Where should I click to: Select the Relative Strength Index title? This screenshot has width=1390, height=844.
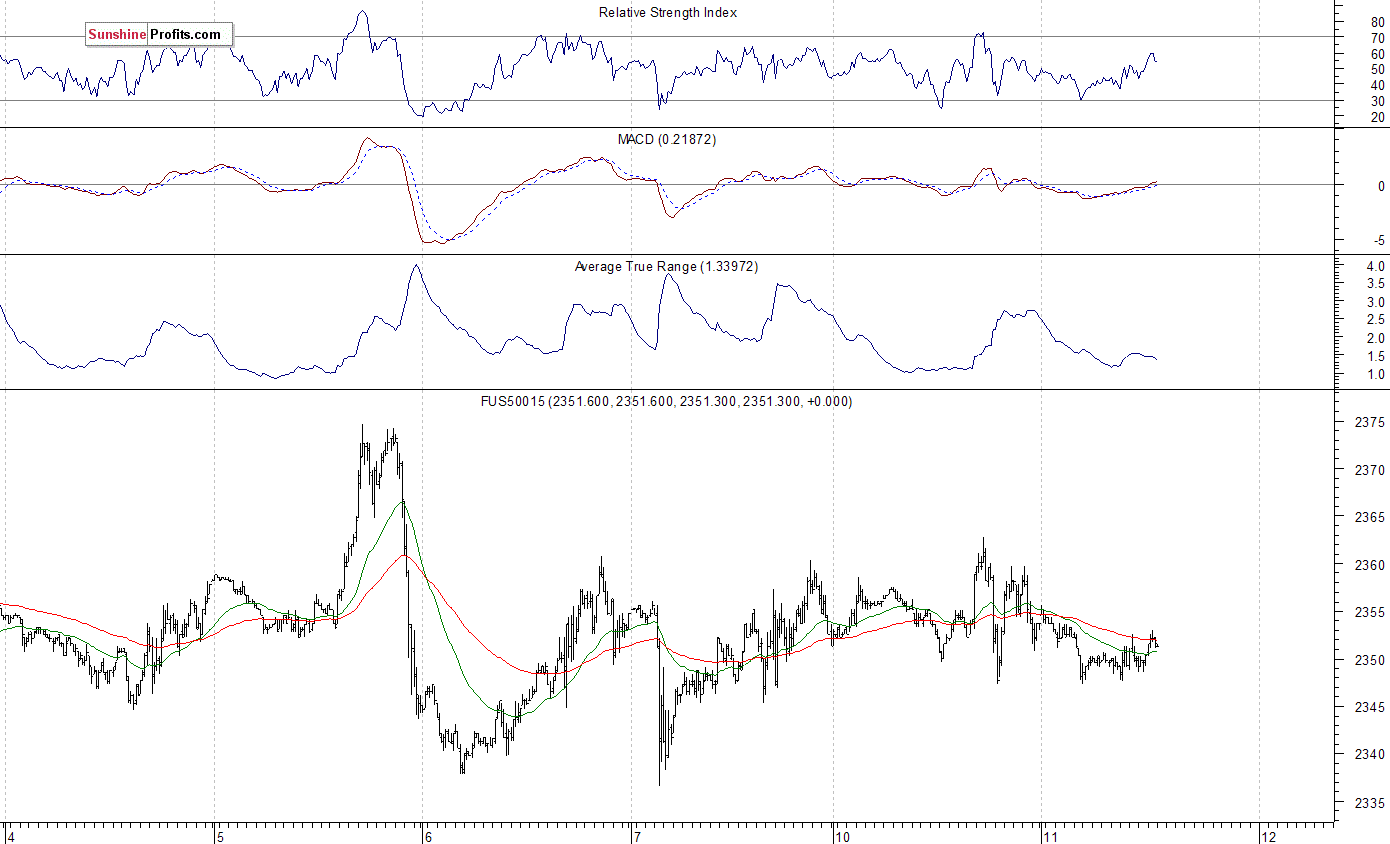click(x=668, y=13)
